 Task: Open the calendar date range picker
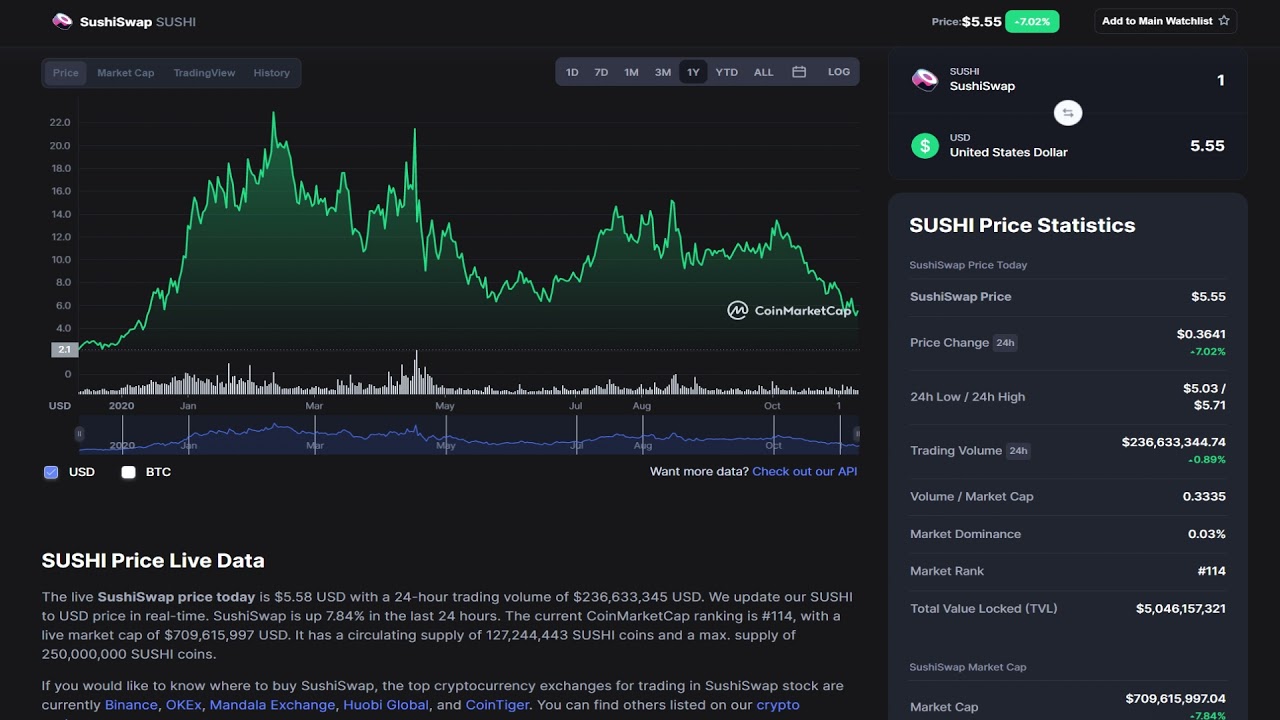coord(799,72)
